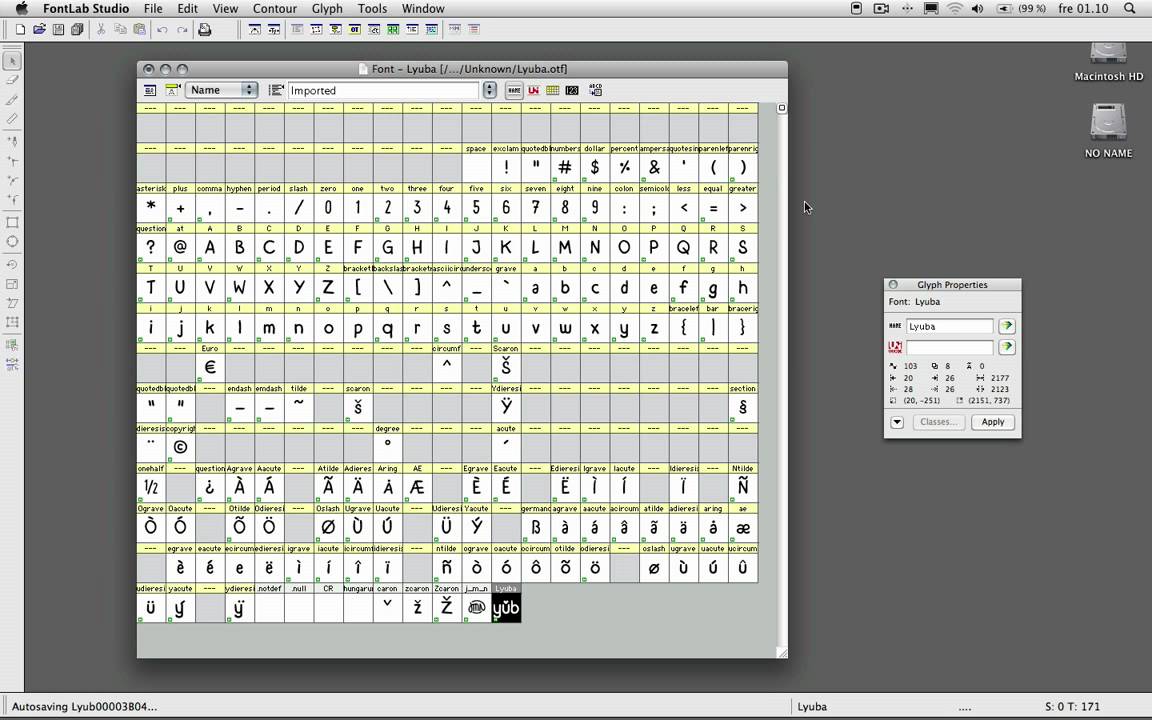Select the arrow Edit tool in left toolbox
The height and width of the screenshot is (720, 1152).
click(12, 60)
